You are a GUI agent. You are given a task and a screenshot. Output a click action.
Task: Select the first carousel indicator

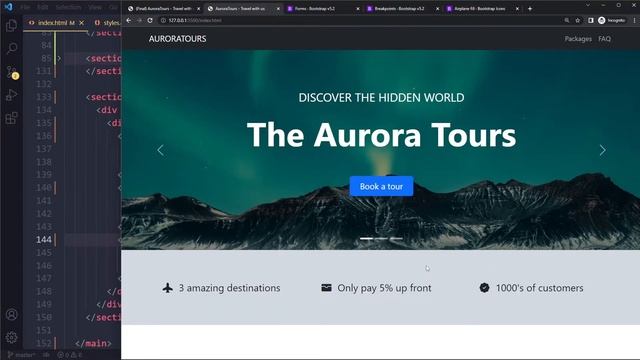pos(366,238)
